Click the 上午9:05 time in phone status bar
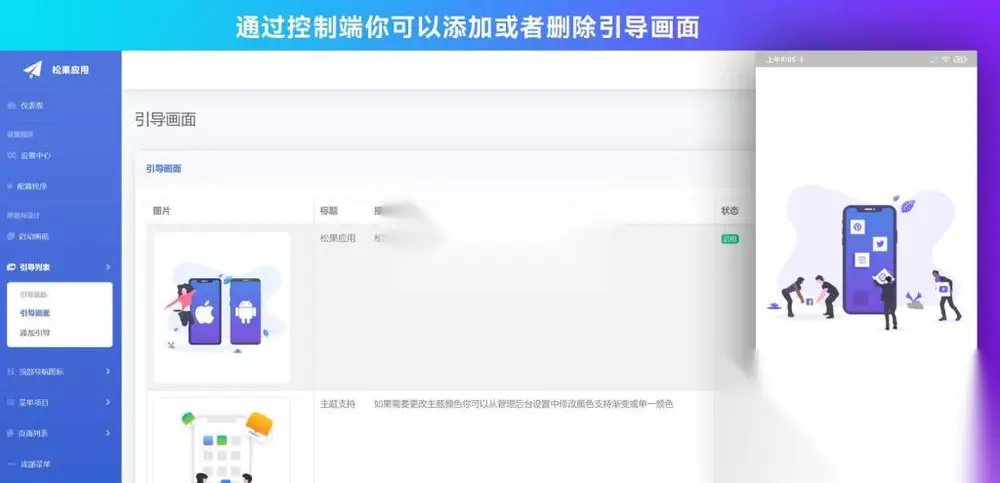 781,59
